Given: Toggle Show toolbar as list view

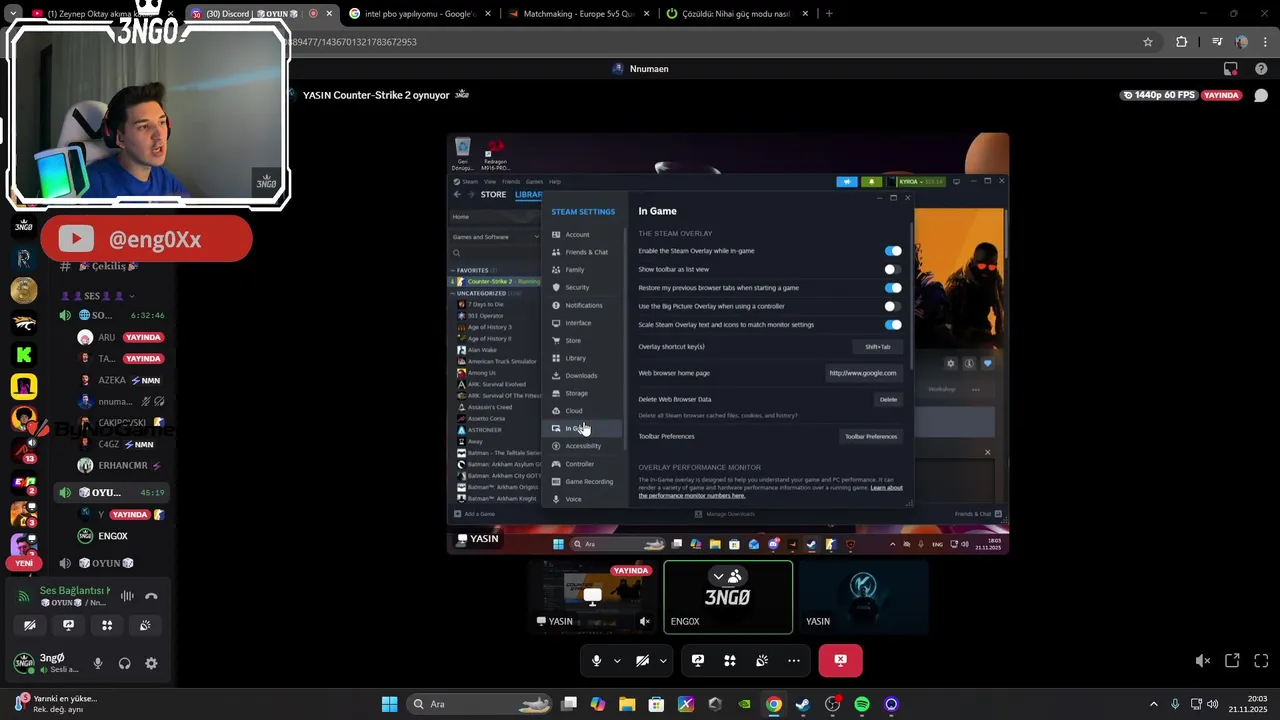Looking at the screenshot, I should pyautogui.click(x=892, y=269).
